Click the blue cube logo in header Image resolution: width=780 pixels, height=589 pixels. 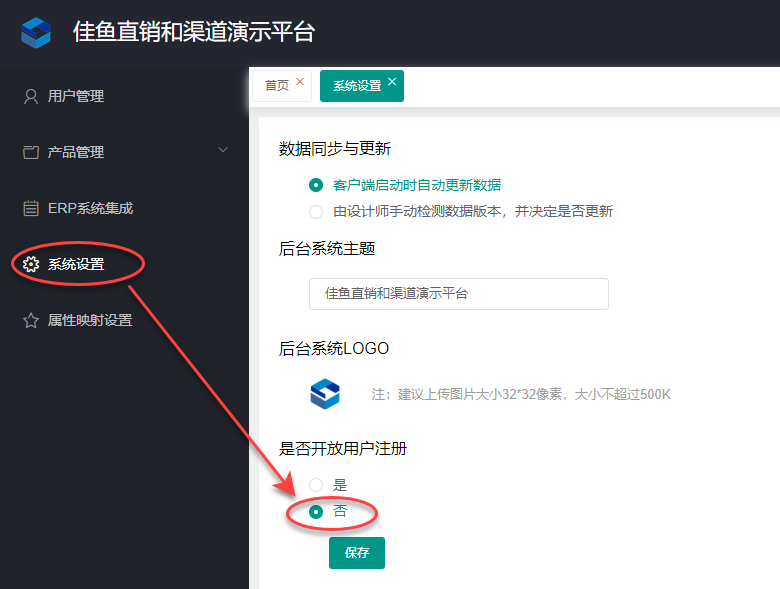(x=36, y=33)
